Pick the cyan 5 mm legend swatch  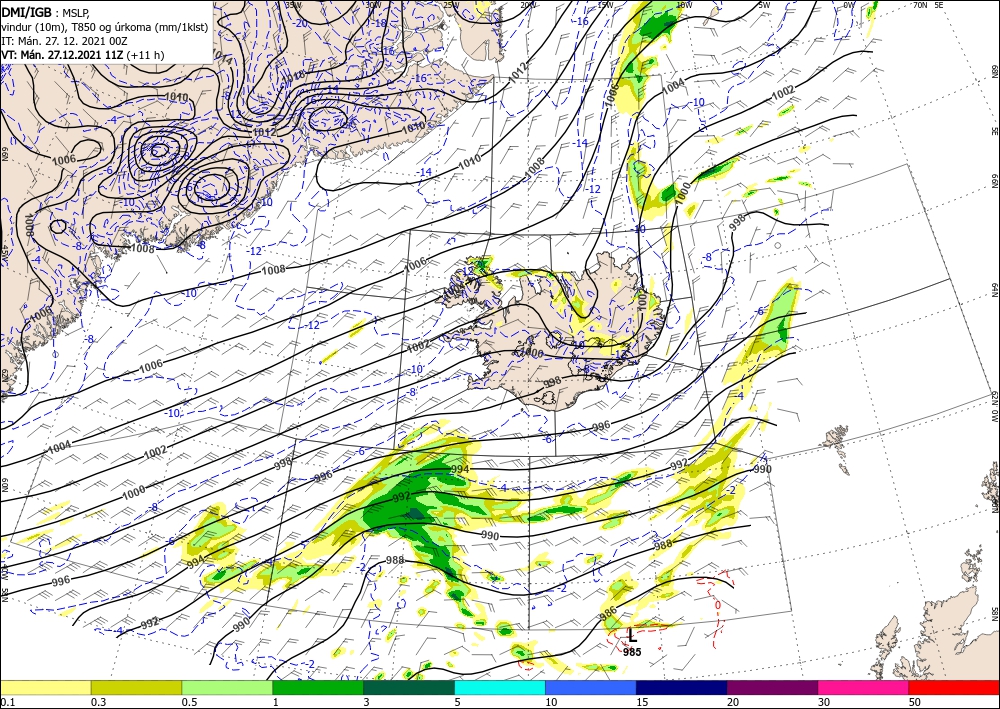coord(500,687)
